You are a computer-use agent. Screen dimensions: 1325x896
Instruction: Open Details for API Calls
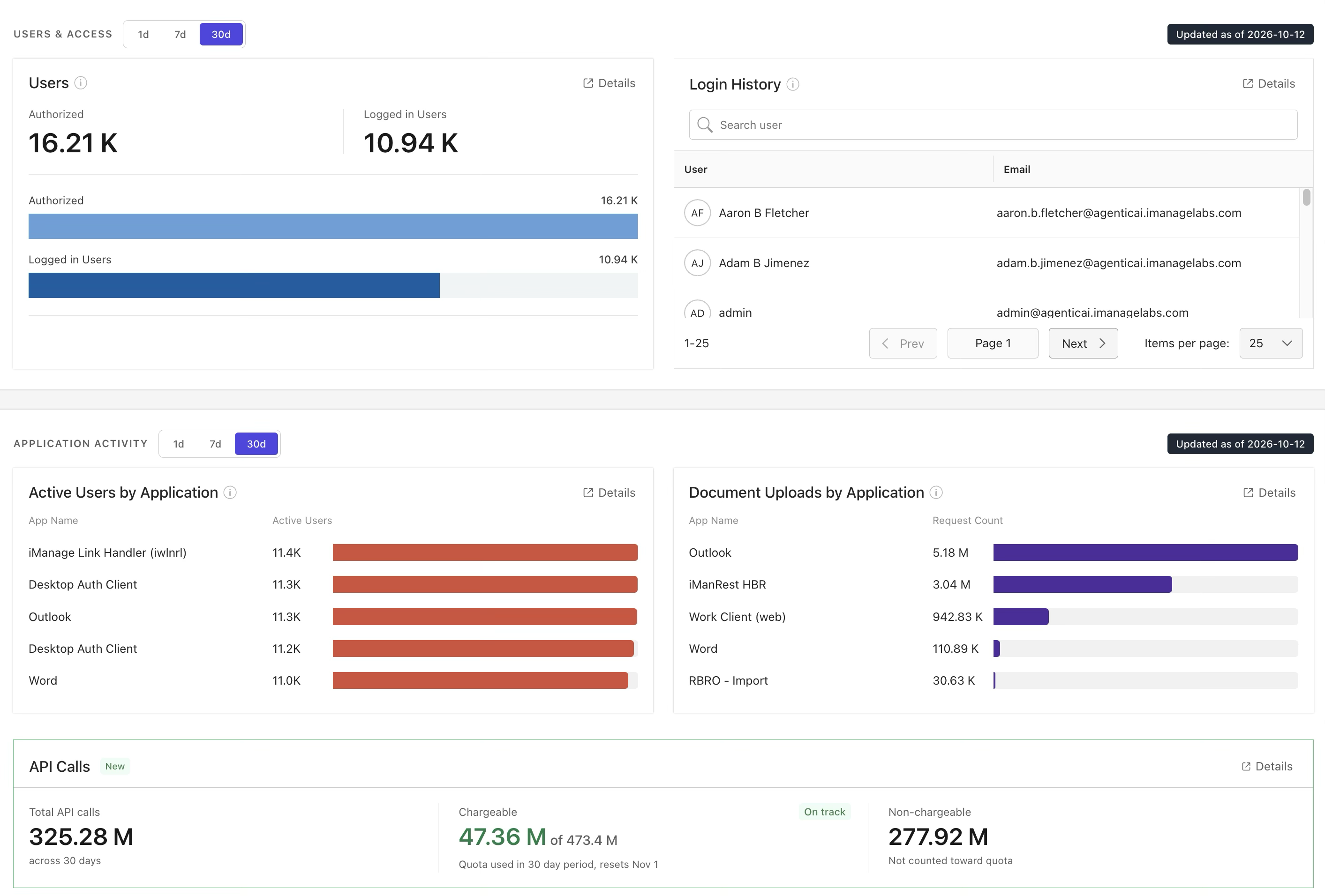click(1267, 767)
